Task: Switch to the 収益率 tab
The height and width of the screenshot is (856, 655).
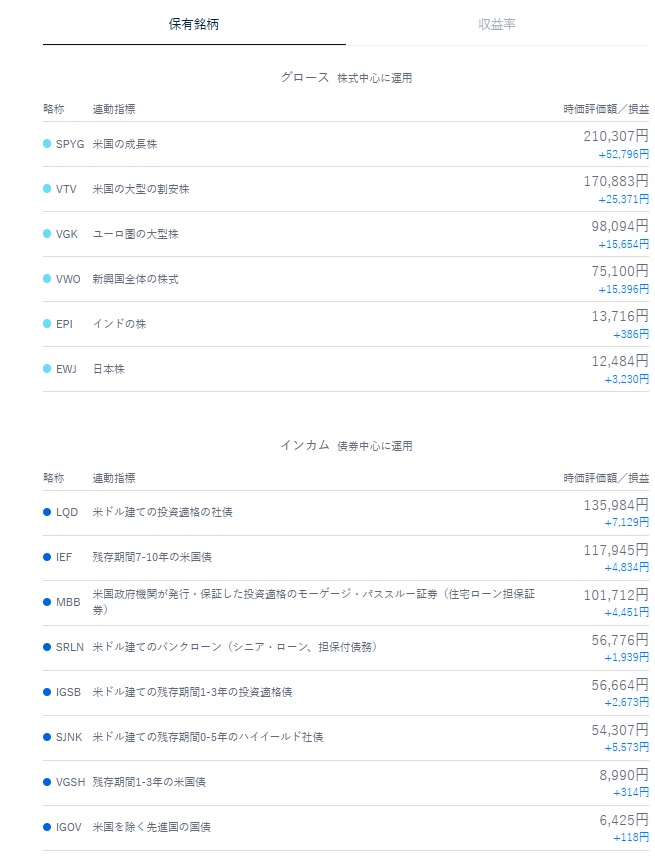Action: [497, 24]
